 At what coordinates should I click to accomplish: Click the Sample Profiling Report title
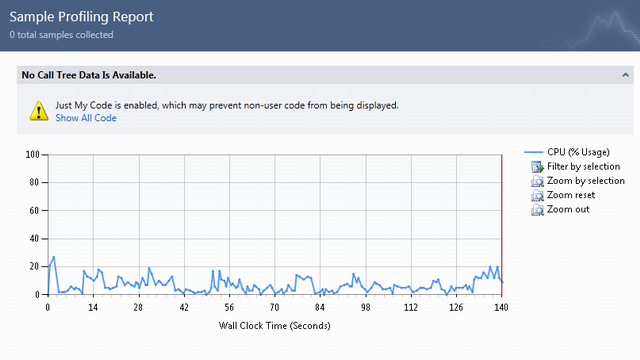tap(81, 17)
